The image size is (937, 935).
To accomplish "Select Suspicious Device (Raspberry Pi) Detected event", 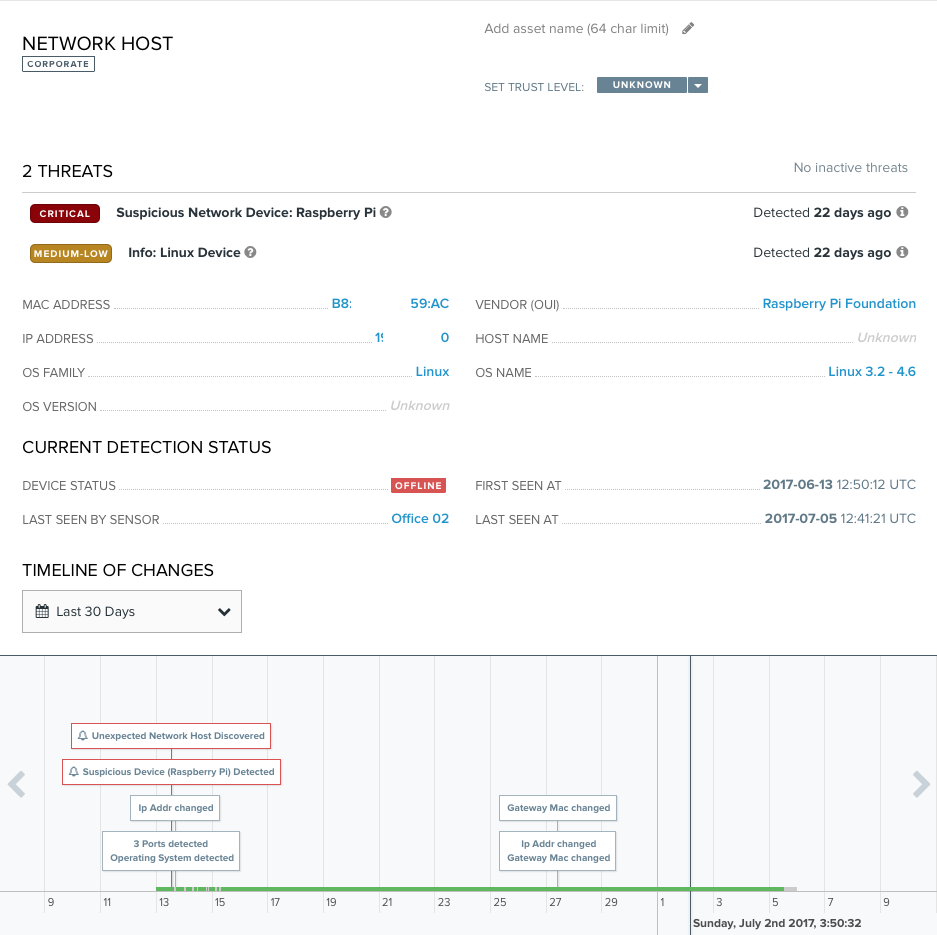I will [x=171, y=772].
